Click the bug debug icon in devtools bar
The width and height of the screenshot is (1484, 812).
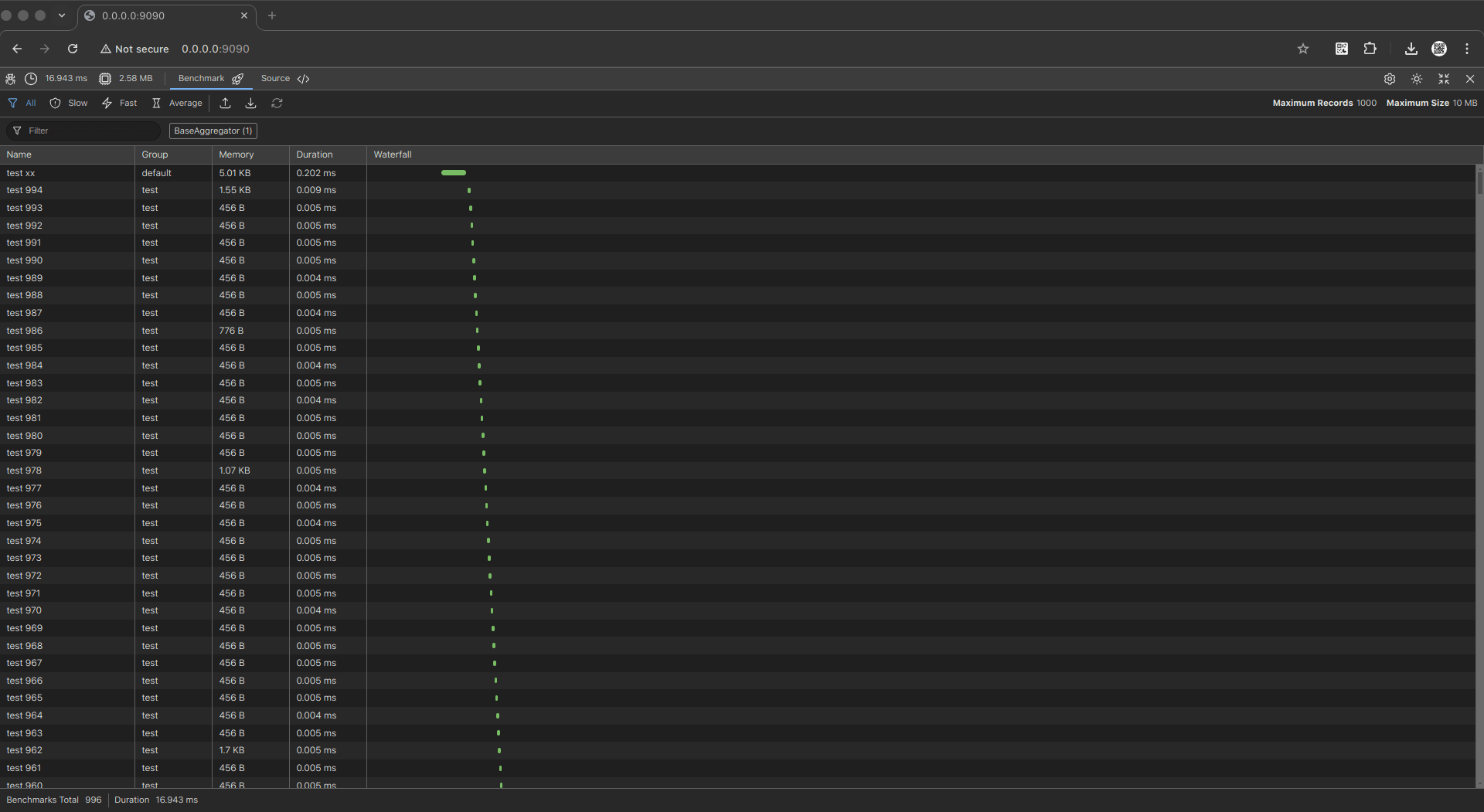tap(10, 79)
